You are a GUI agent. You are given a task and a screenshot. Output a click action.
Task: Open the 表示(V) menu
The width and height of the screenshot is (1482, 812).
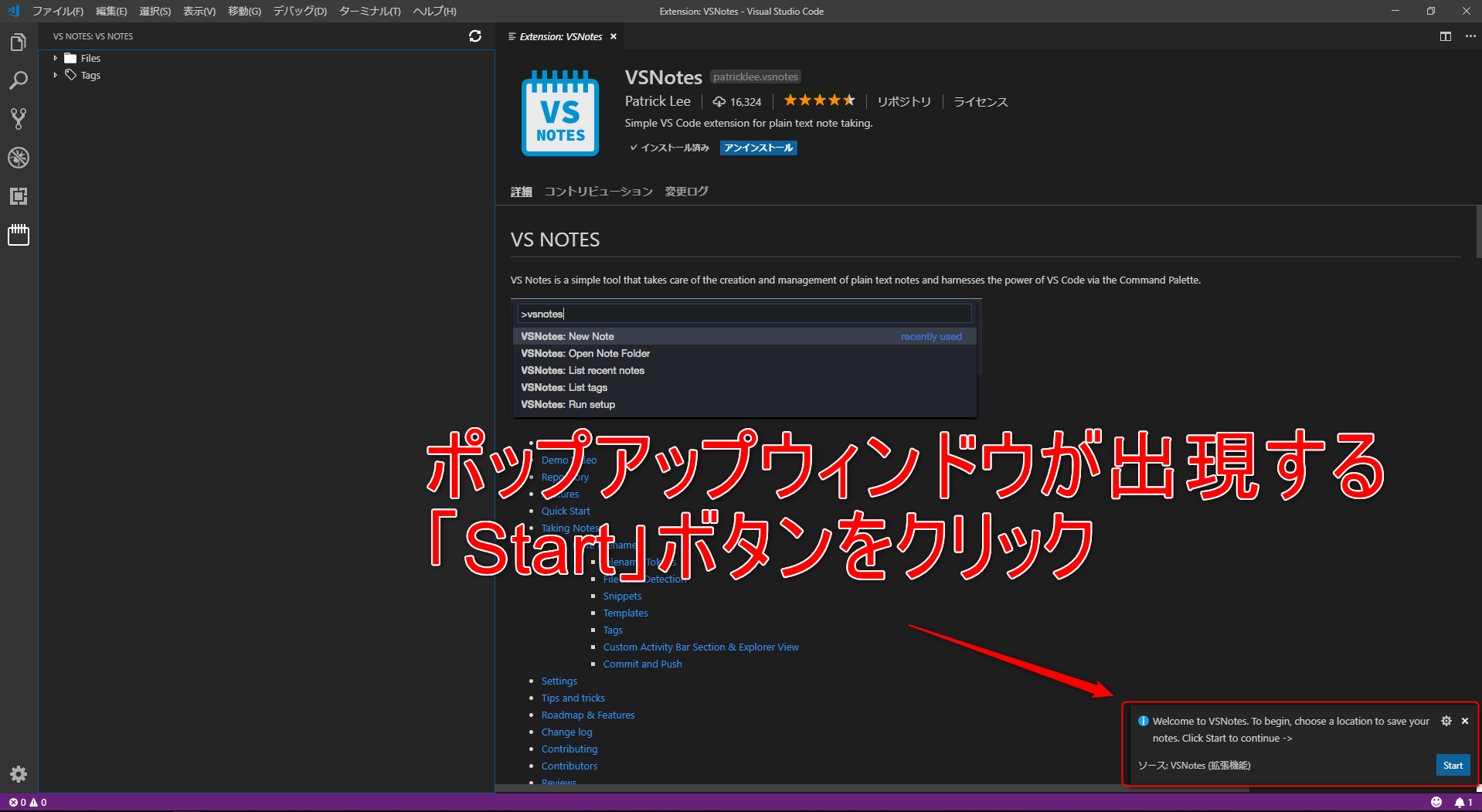[x=199, y=11]
